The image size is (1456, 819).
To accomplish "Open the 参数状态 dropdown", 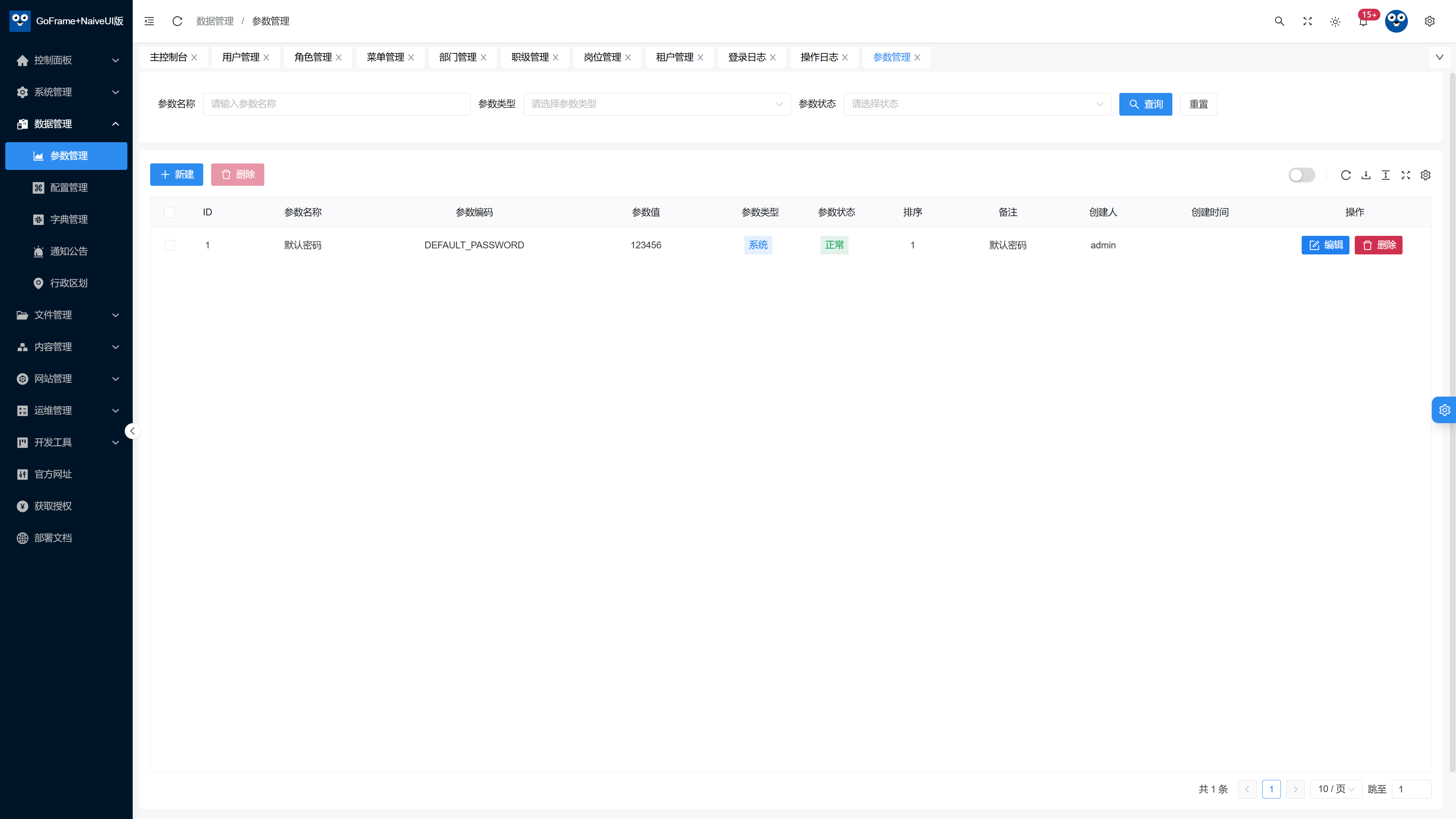I will pyautogui.click(x=977, y=104).
